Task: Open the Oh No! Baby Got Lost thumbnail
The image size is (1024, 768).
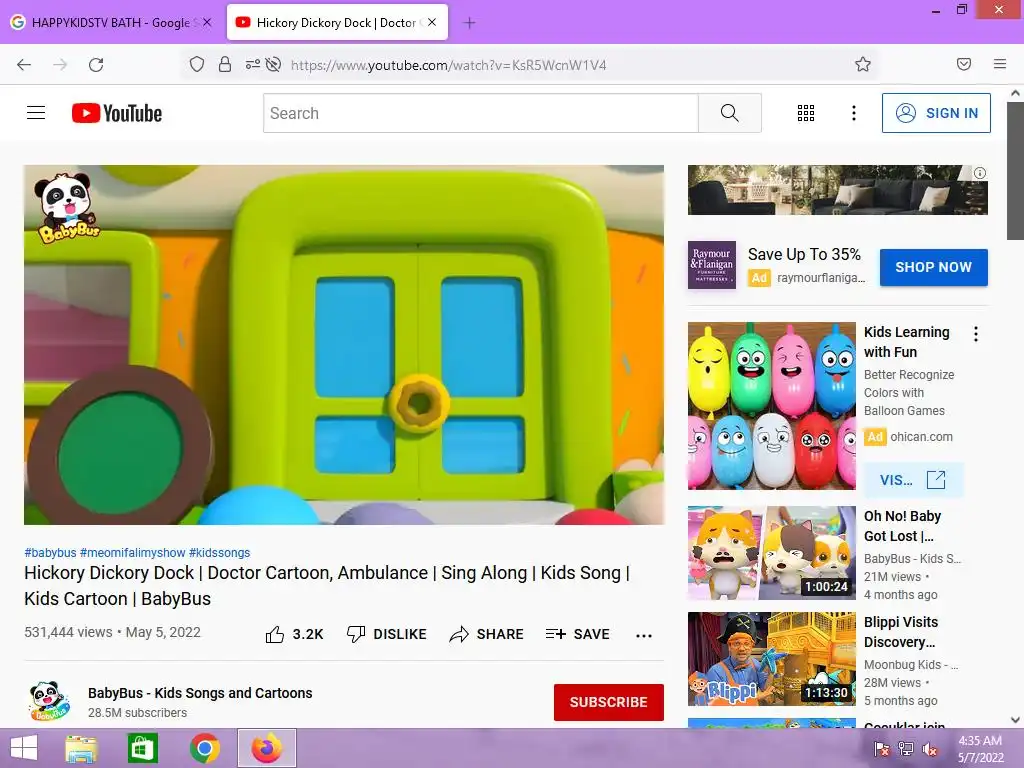Action: [771, 552]
